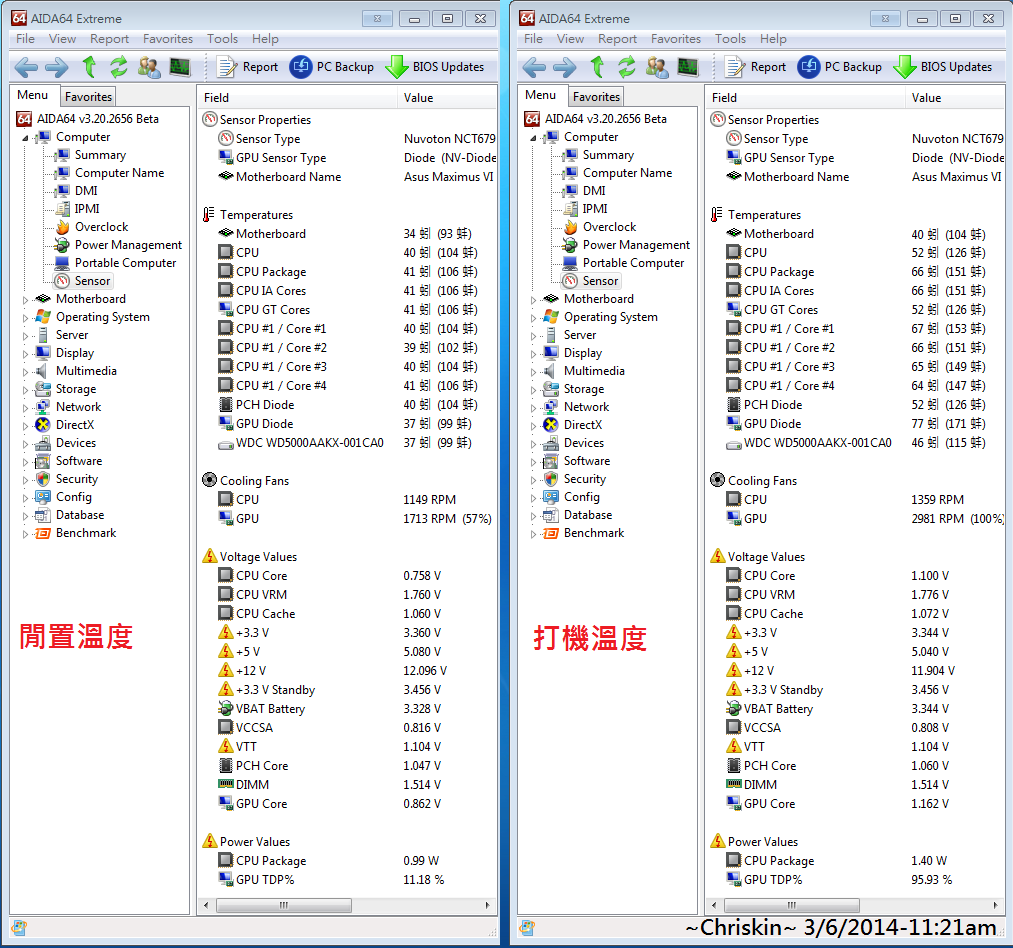Open the View menu in right window
This screenshot has width=1013, height=948.
point(570,39)
